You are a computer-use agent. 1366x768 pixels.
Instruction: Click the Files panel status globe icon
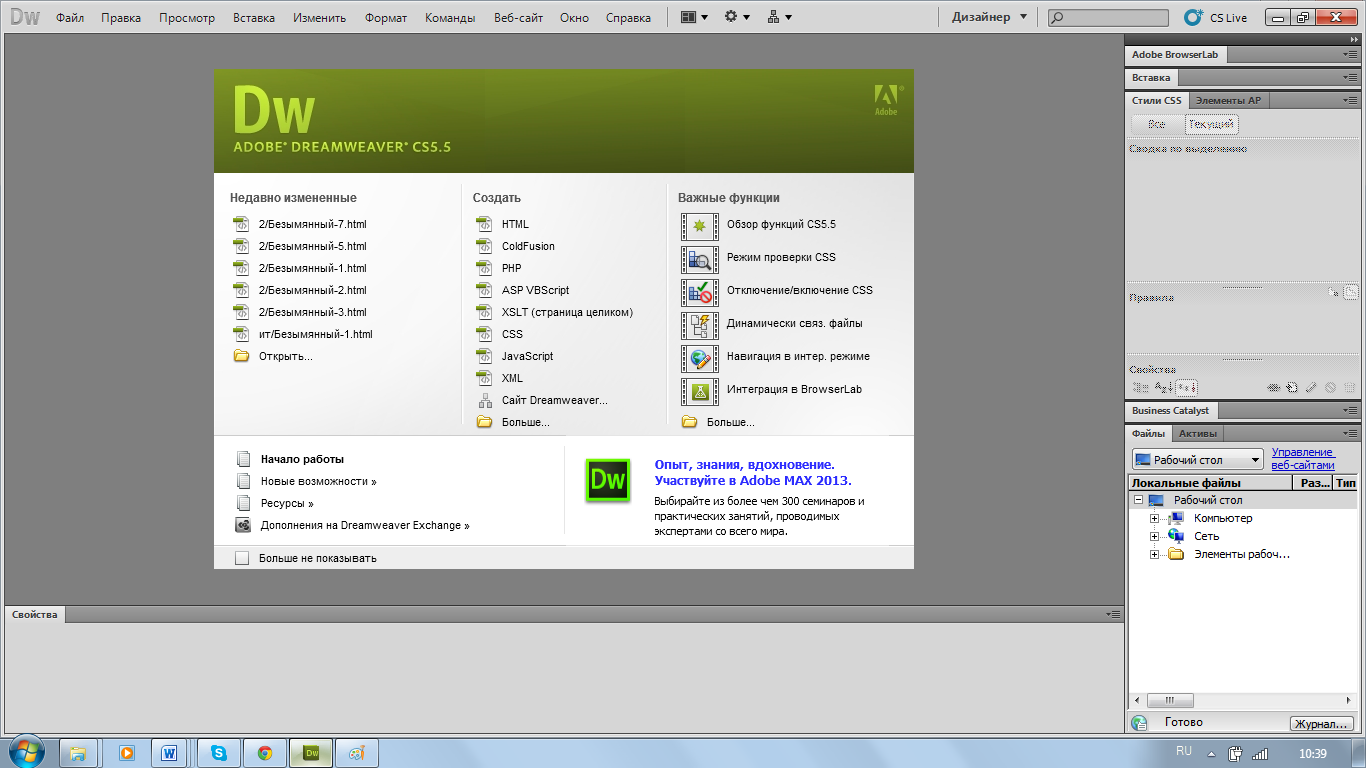1139,722
